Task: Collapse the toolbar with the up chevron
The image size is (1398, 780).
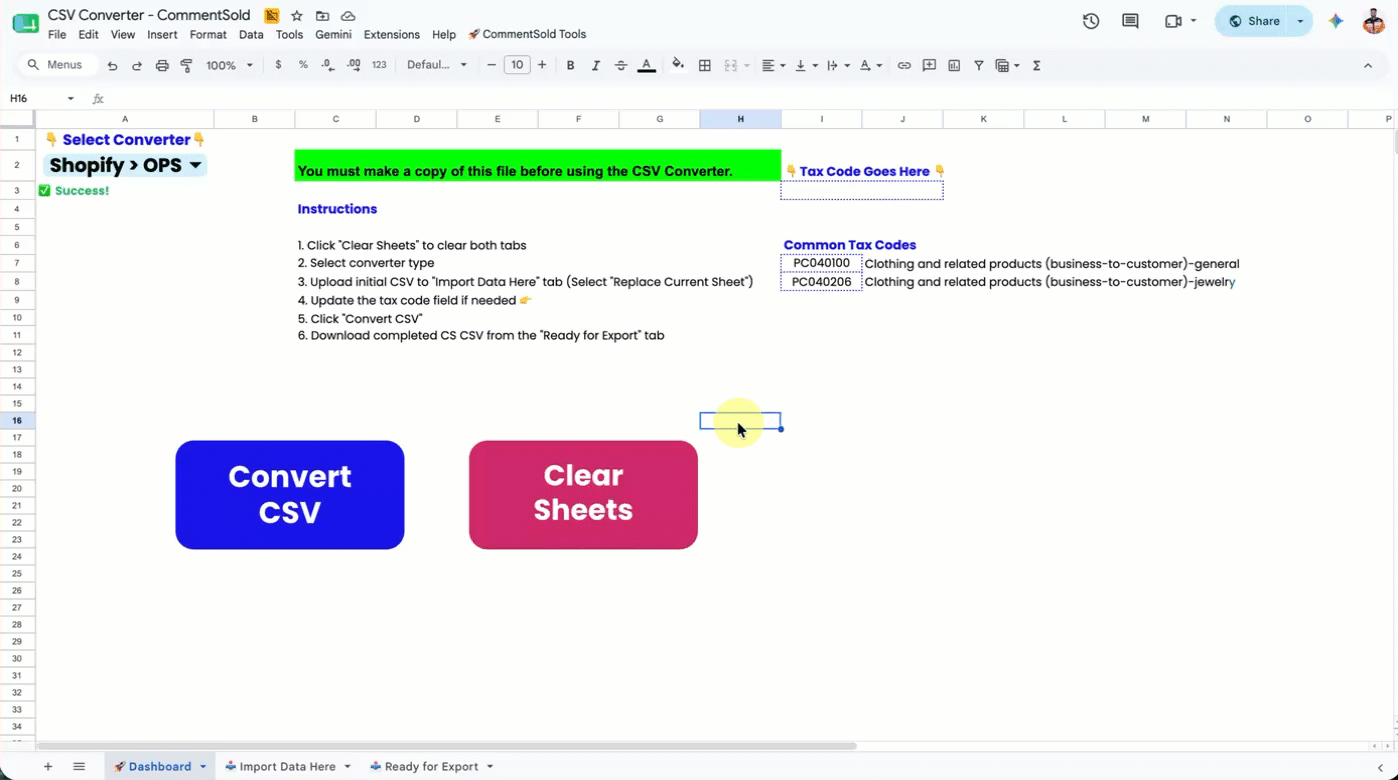Action: (x=1368, y=65)
